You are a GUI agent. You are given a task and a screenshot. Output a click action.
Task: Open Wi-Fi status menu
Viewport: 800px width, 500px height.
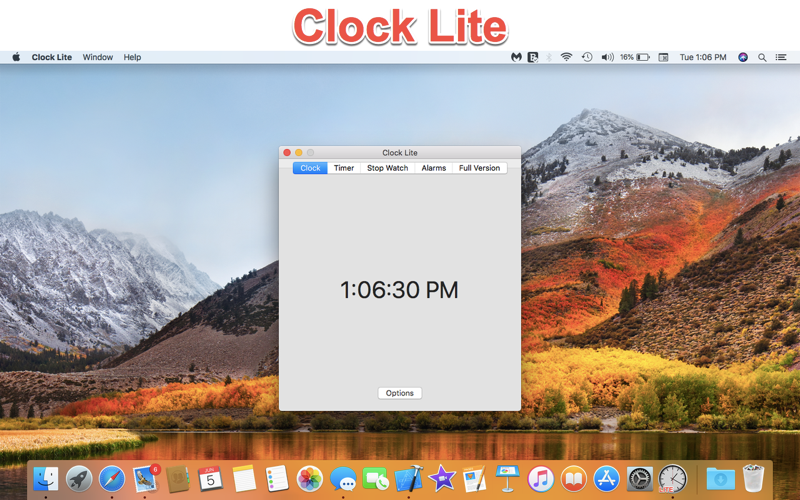[566, 57]
